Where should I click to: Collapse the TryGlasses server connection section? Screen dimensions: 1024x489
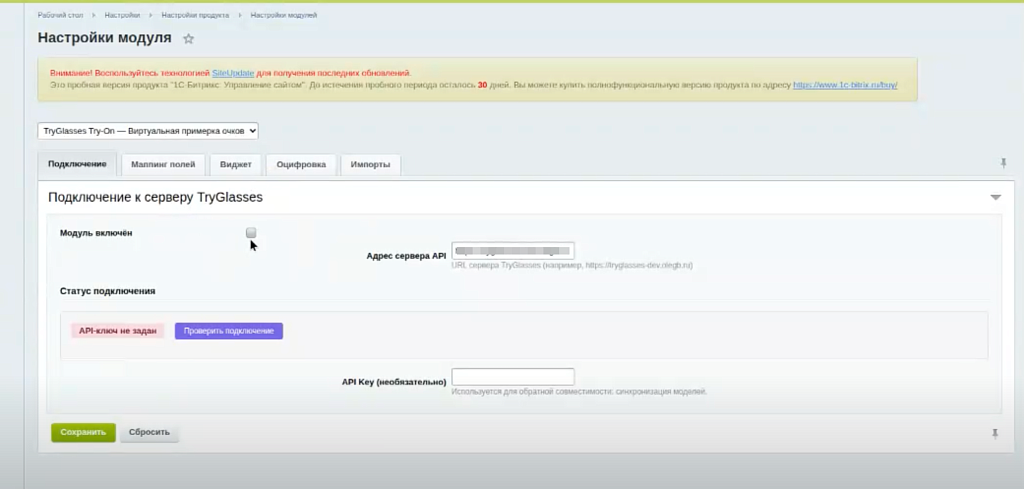995,197
